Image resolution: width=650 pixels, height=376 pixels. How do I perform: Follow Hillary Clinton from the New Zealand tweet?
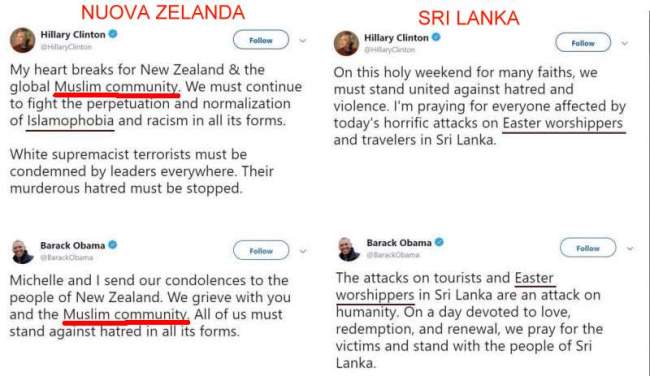(x=261, y=40)
